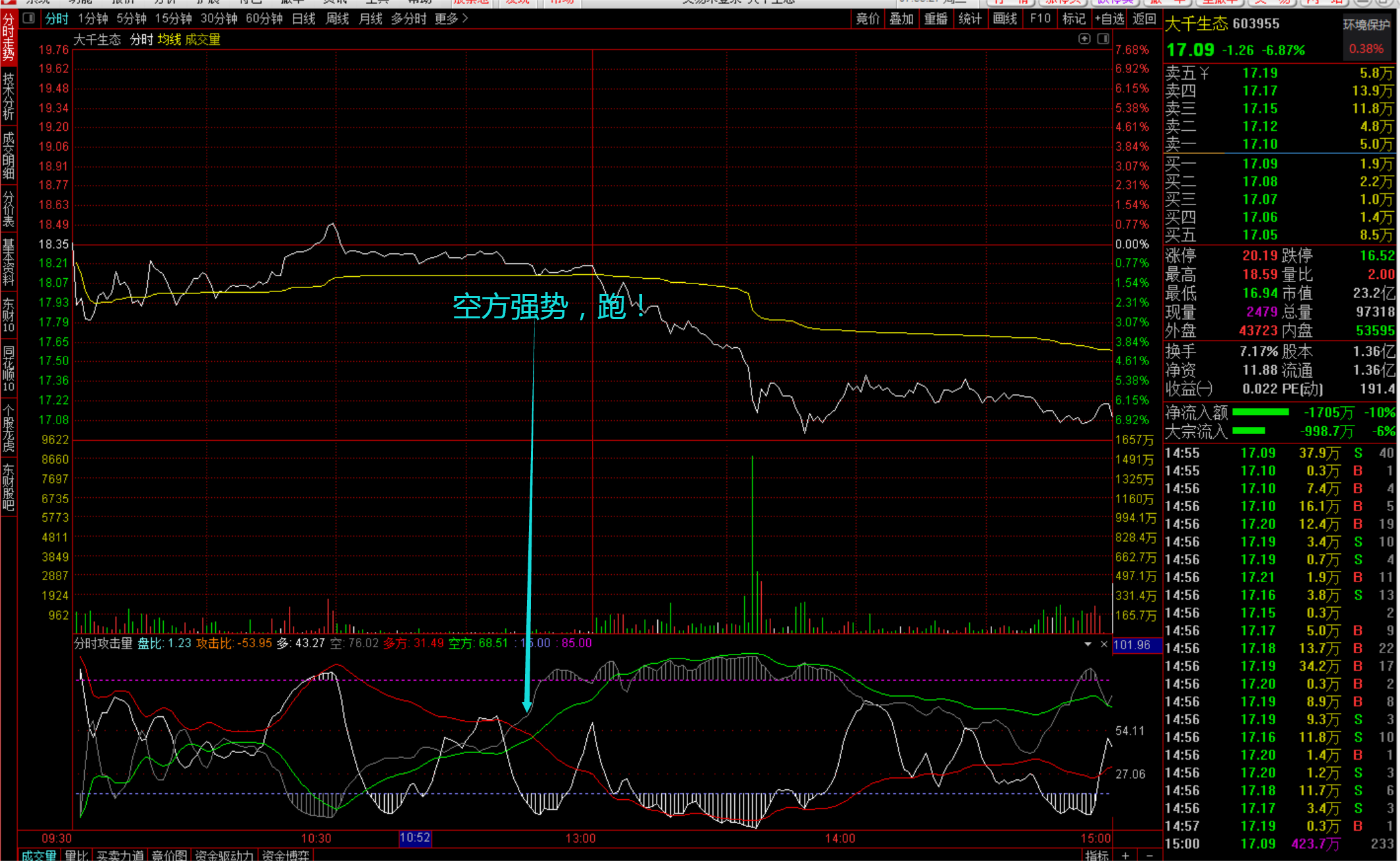
Task: Open the indicator panel dropdown triangle
Action: [x=1087, y=644]
